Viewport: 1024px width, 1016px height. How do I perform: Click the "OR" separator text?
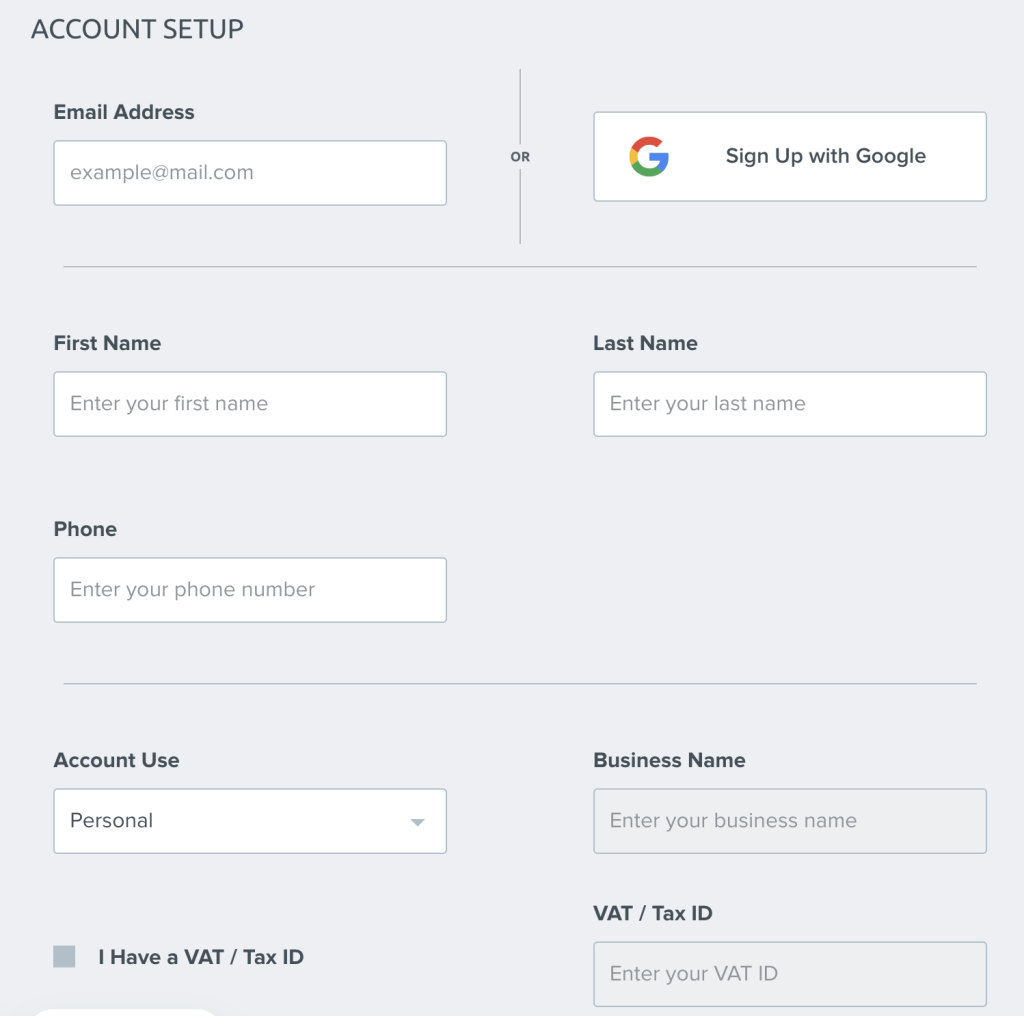click(x=520, y=156)
